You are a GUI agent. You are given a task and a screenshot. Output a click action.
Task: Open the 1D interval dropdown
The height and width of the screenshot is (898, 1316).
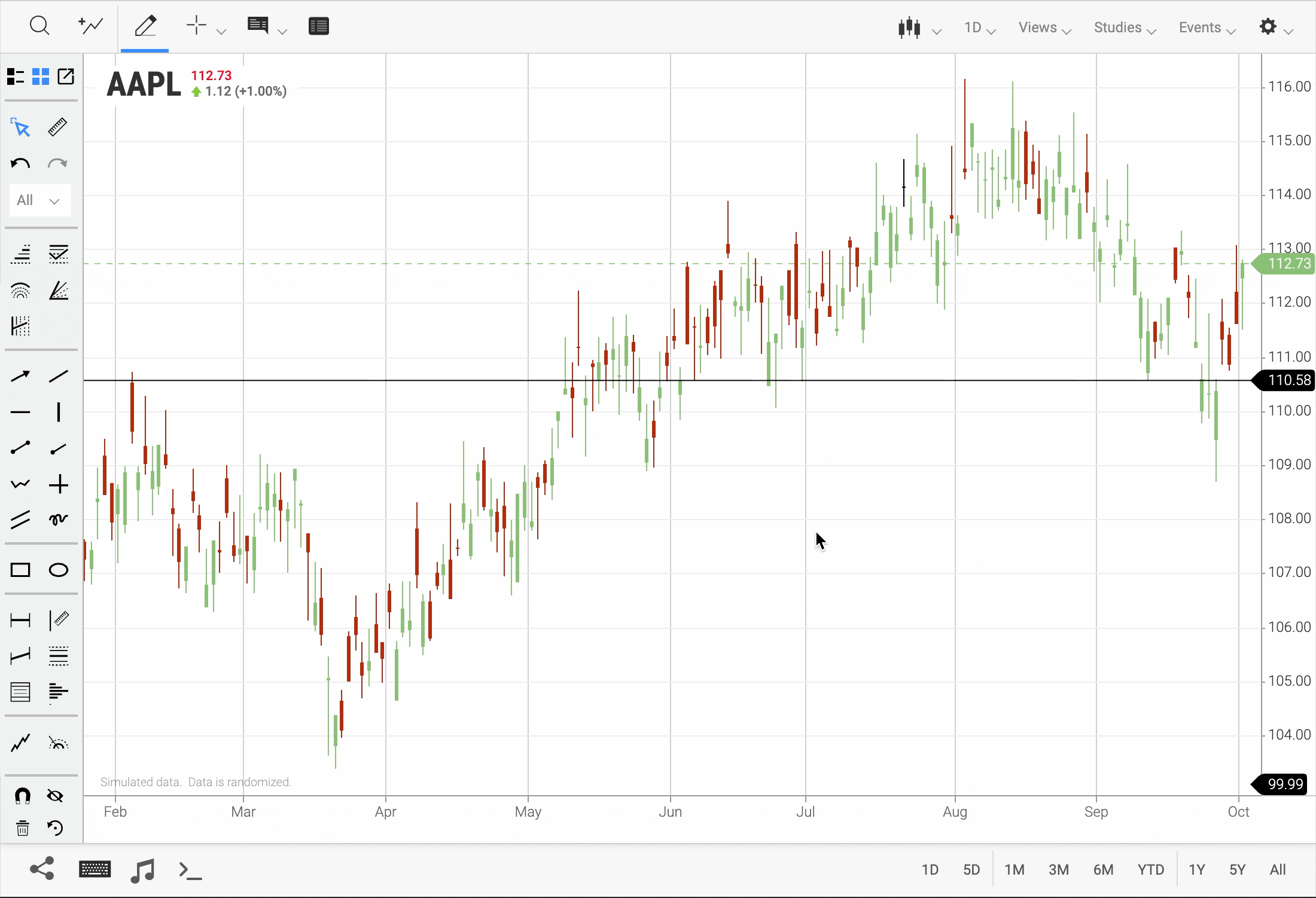pyautogui.click(x=979, y=28)
